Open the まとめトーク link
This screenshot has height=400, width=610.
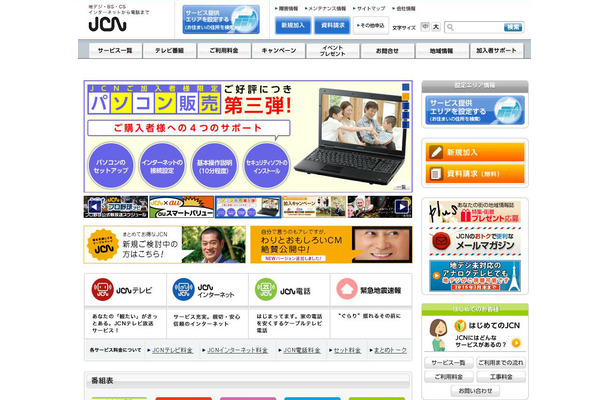pos(390,350)
